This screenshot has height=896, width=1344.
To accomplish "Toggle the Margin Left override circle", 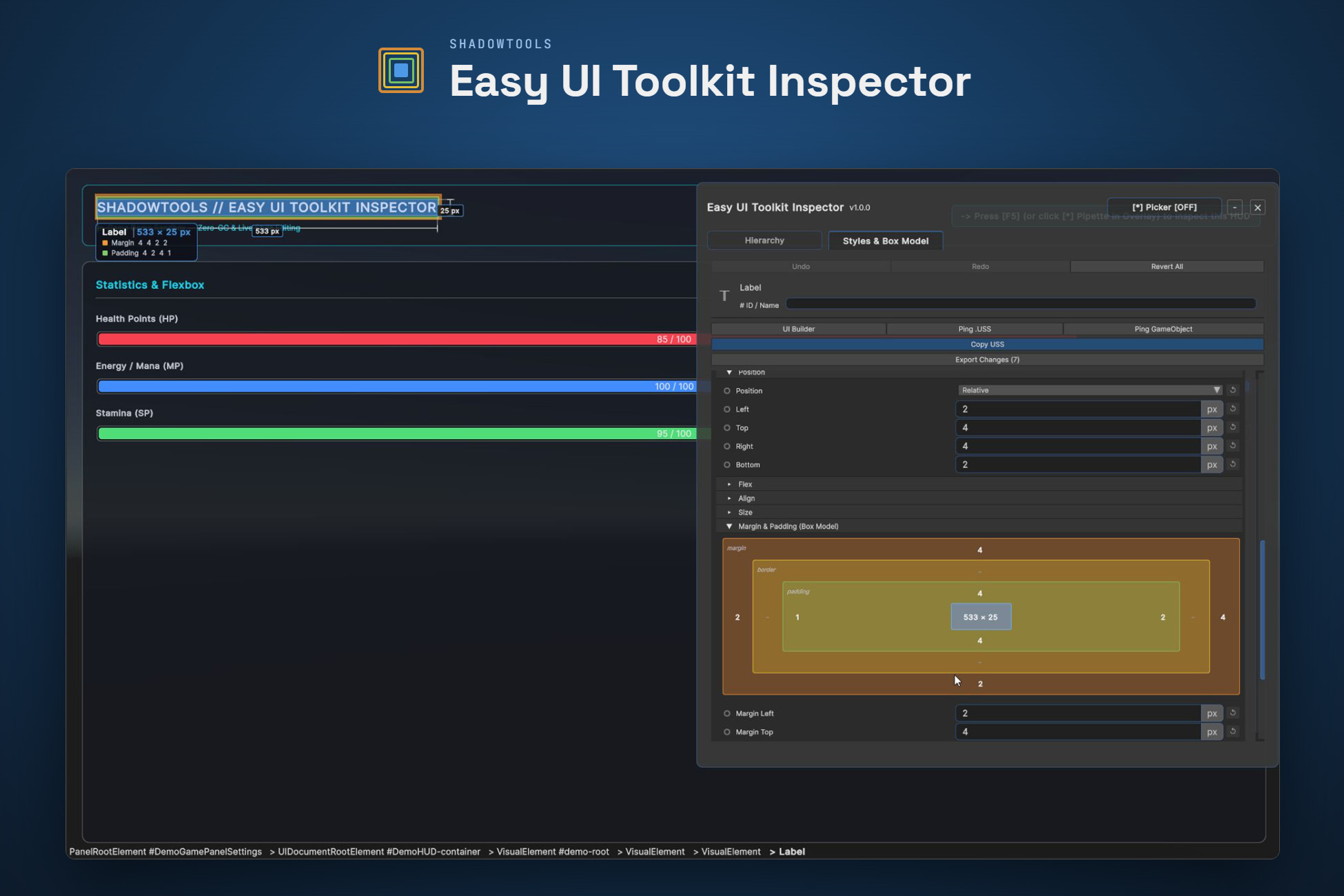I will [726, 713].
